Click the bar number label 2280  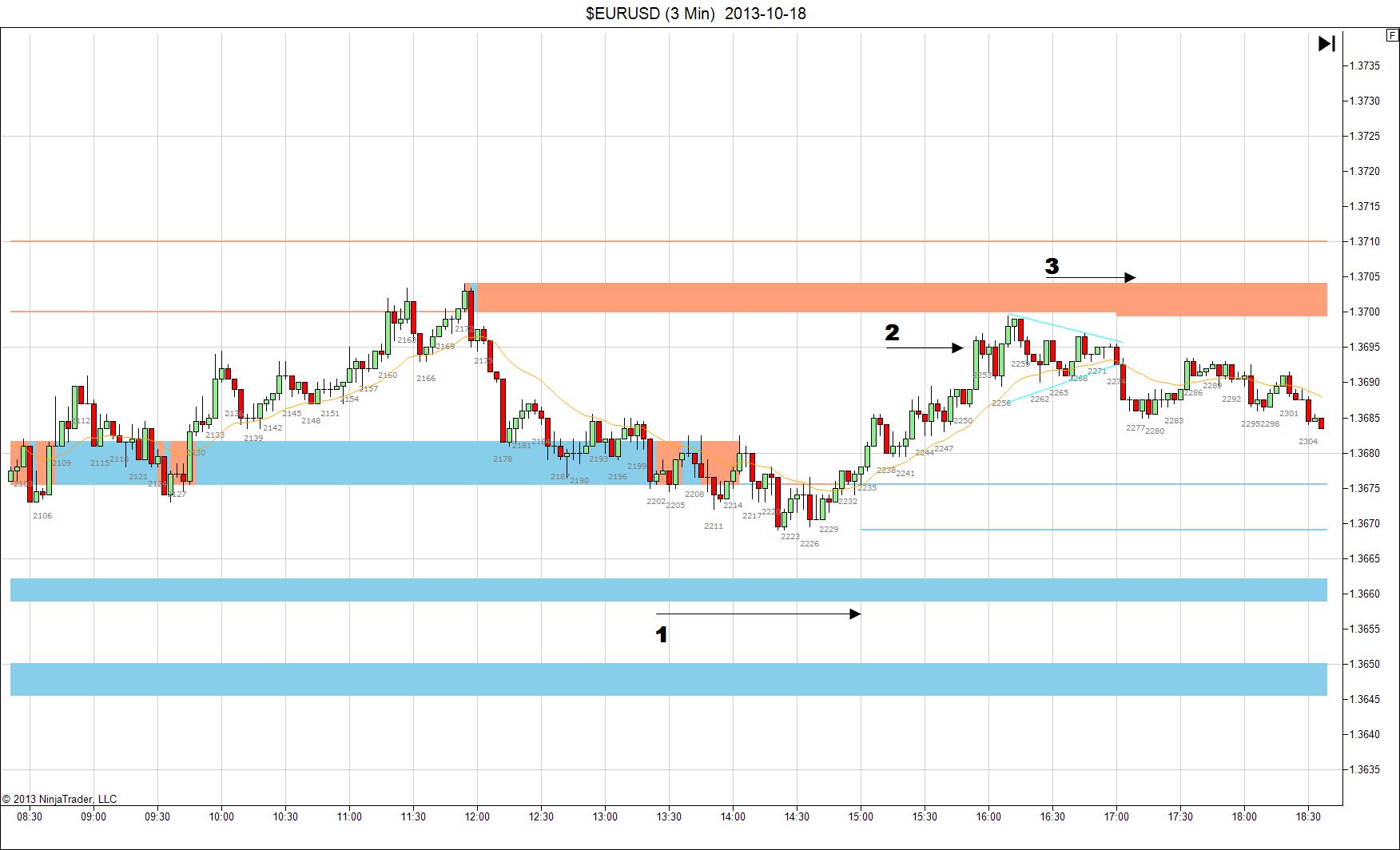click(1155, 431)
